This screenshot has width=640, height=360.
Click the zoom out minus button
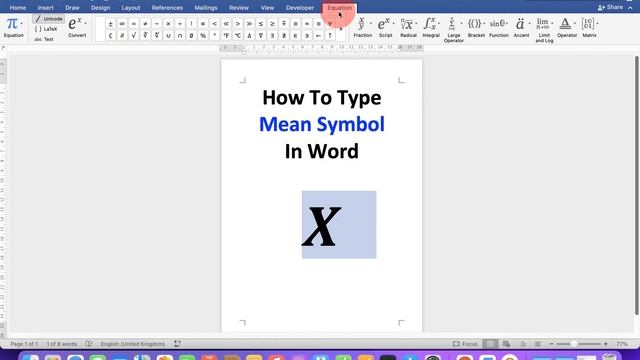pyautogui.click(x=551, y=344)
